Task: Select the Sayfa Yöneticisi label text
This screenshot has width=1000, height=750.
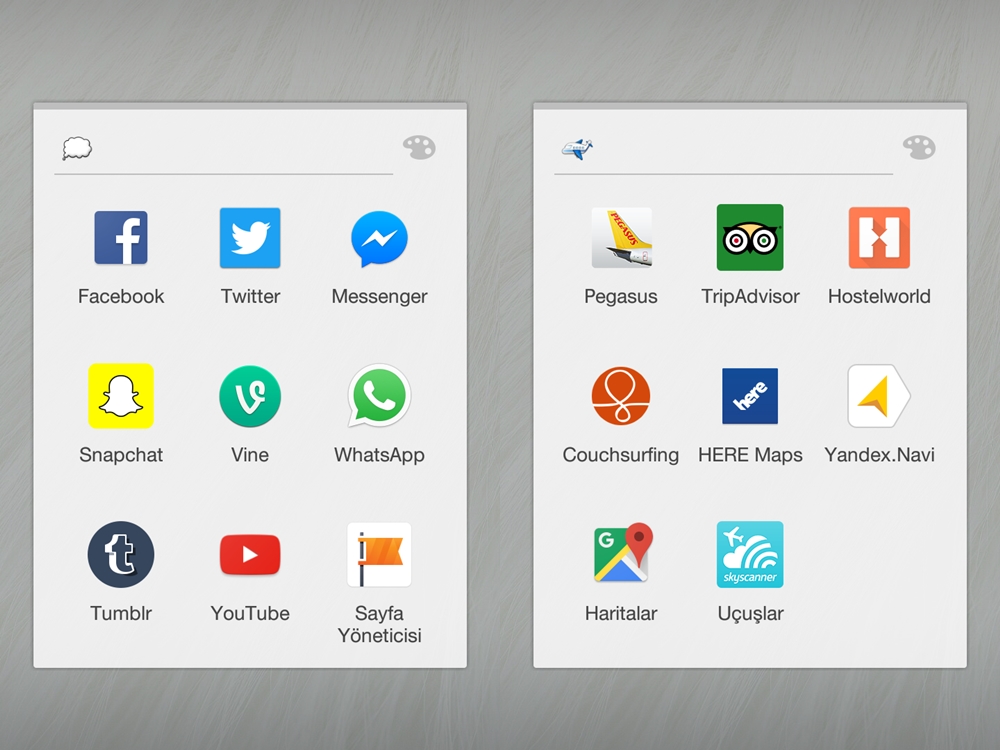Action: (379, 624)
